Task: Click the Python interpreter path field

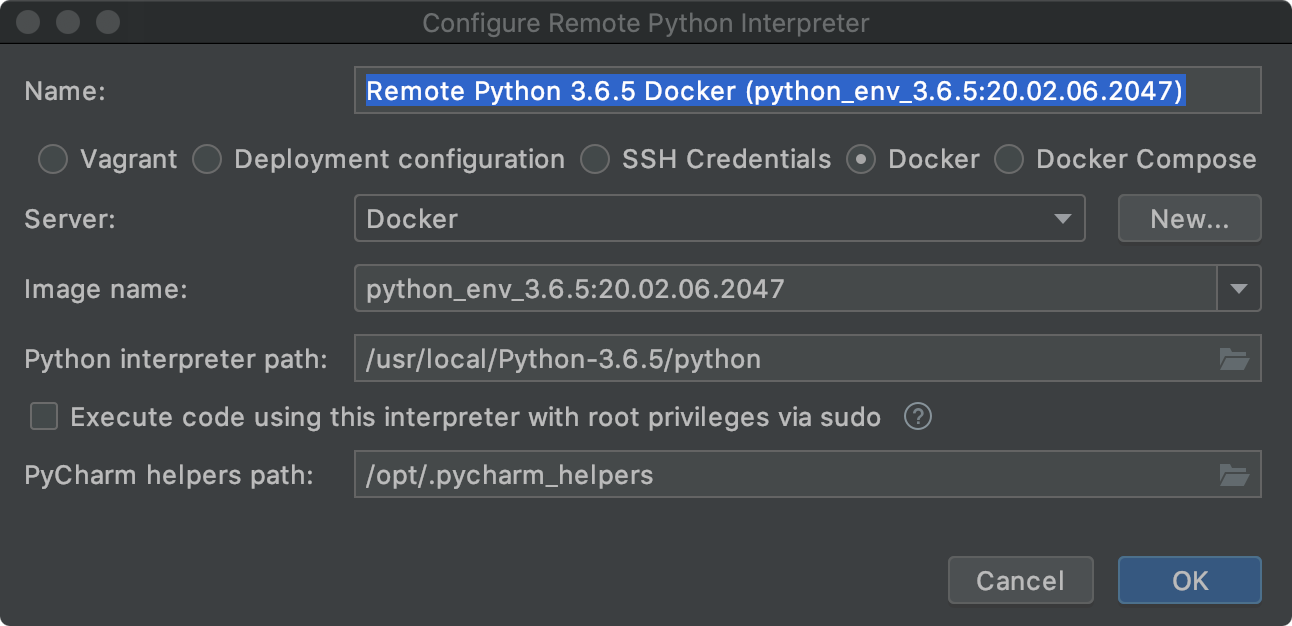Action: pyautogui.click(x=780, y=359)
